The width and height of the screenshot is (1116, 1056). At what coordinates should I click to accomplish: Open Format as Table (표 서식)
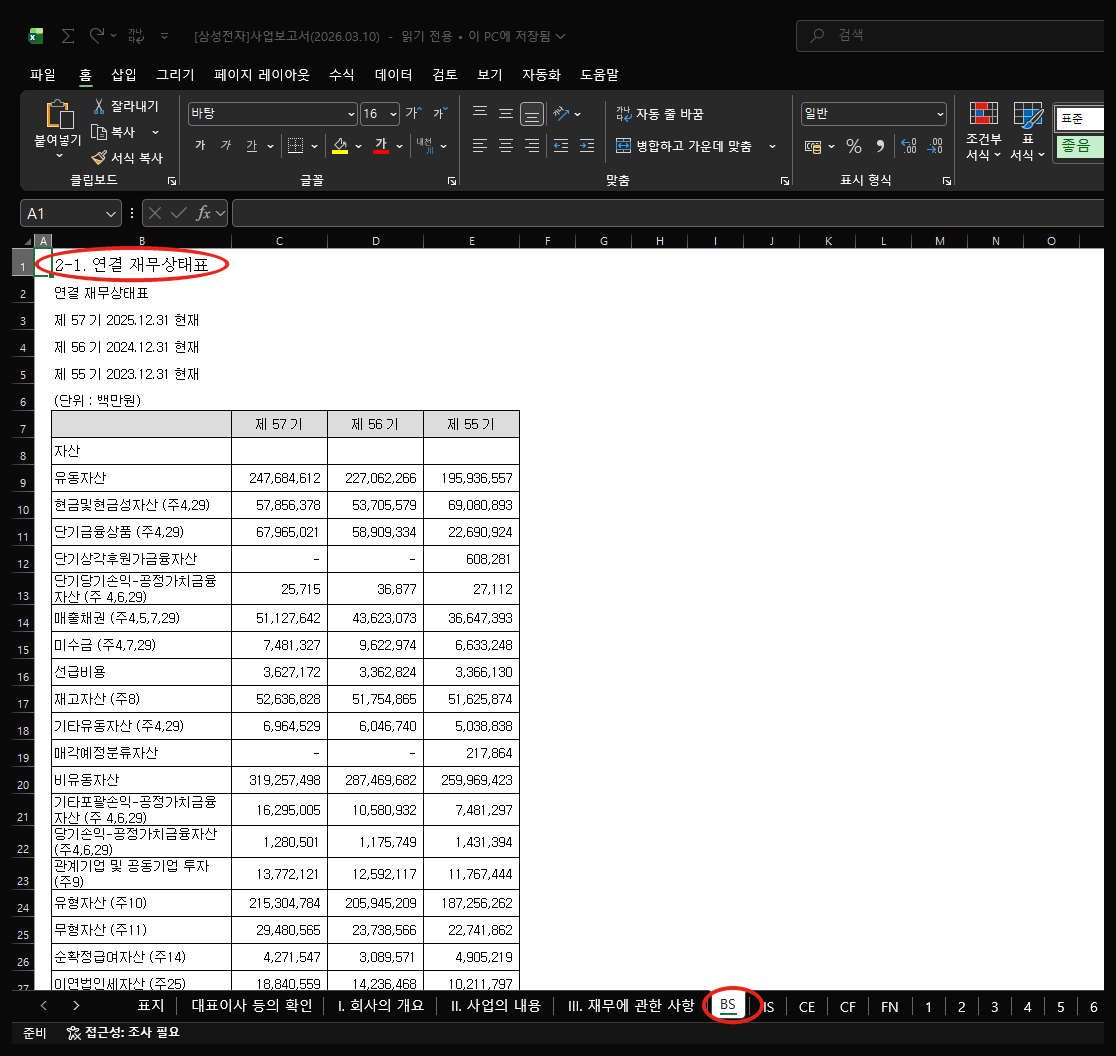[x=1028, y=131]
